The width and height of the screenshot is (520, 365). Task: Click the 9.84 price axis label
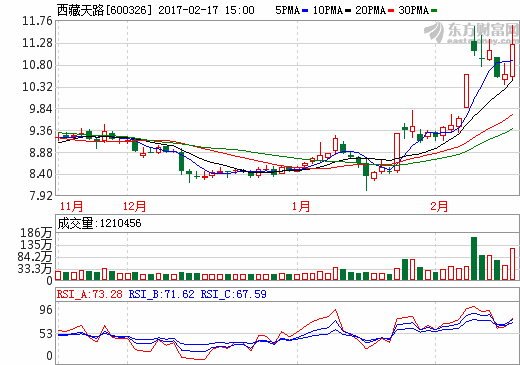coord(41,109)
